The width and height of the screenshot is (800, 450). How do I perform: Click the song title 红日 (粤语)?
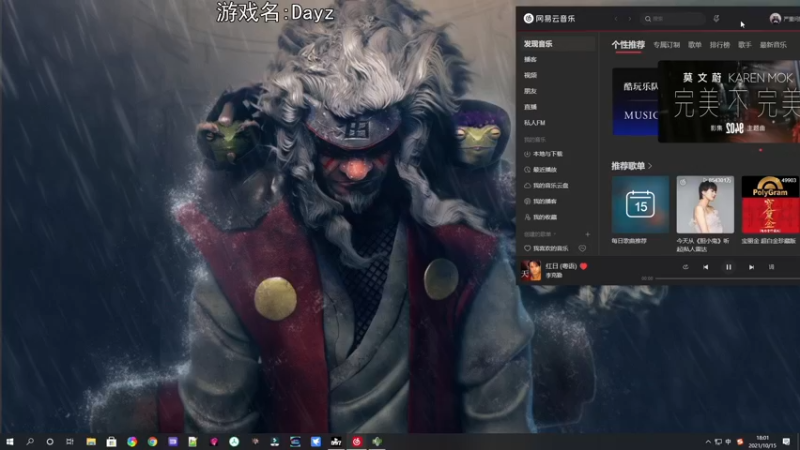coord(561,266)
